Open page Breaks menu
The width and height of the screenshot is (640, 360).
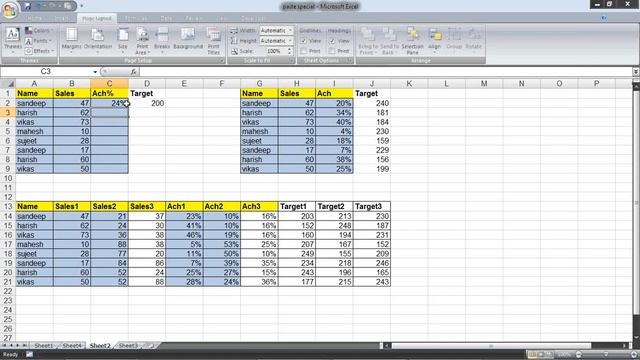[162, 41]
